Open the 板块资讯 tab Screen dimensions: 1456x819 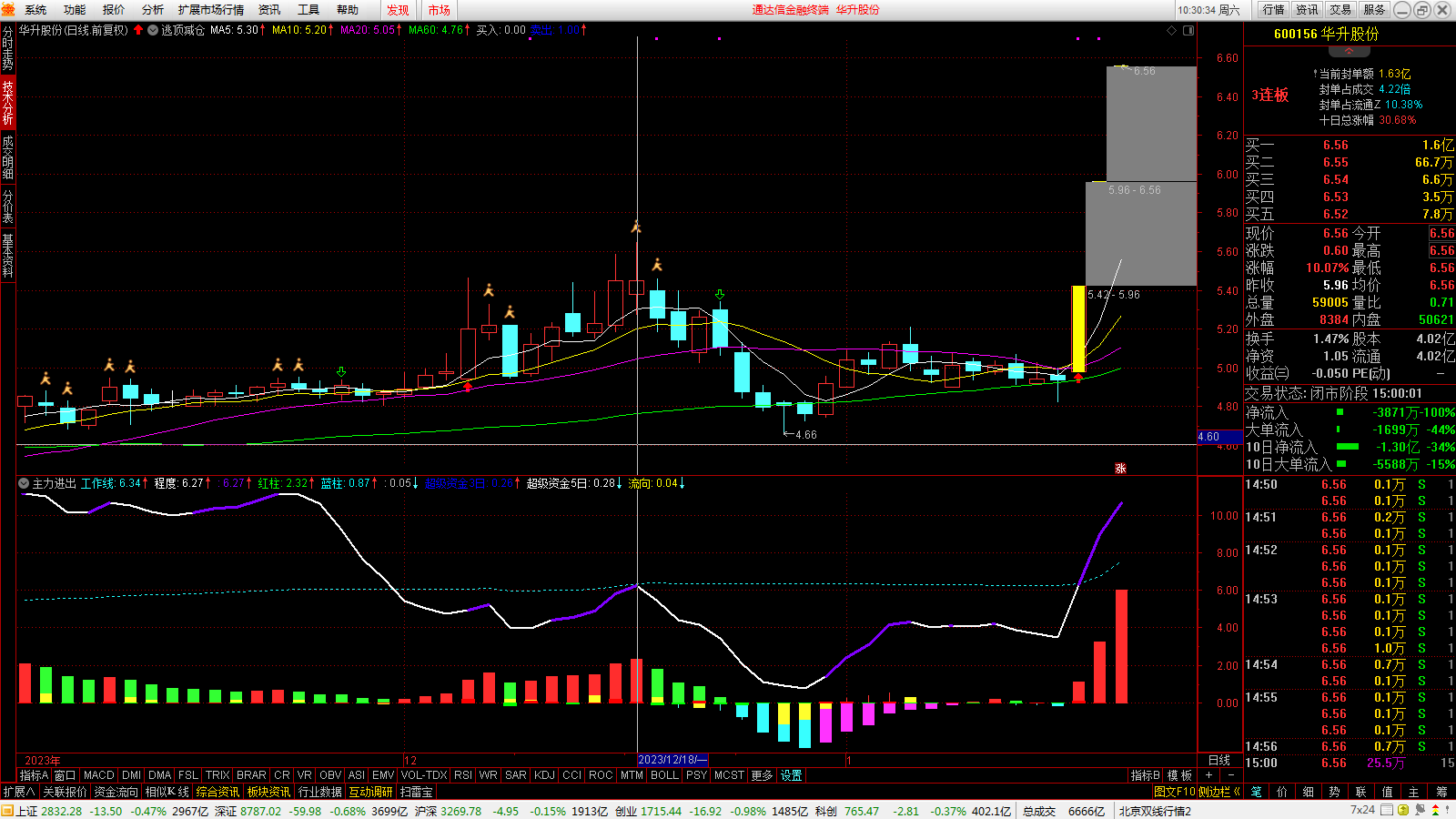point(268,792)
